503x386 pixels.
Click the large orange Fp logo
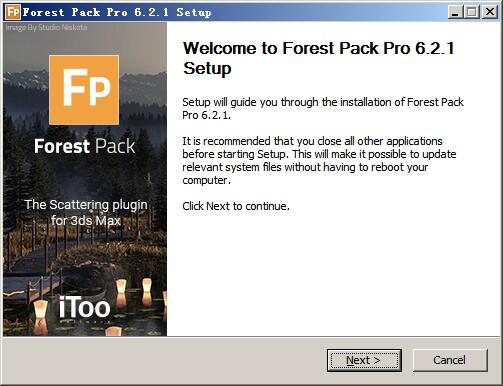(x=84, y=90)
